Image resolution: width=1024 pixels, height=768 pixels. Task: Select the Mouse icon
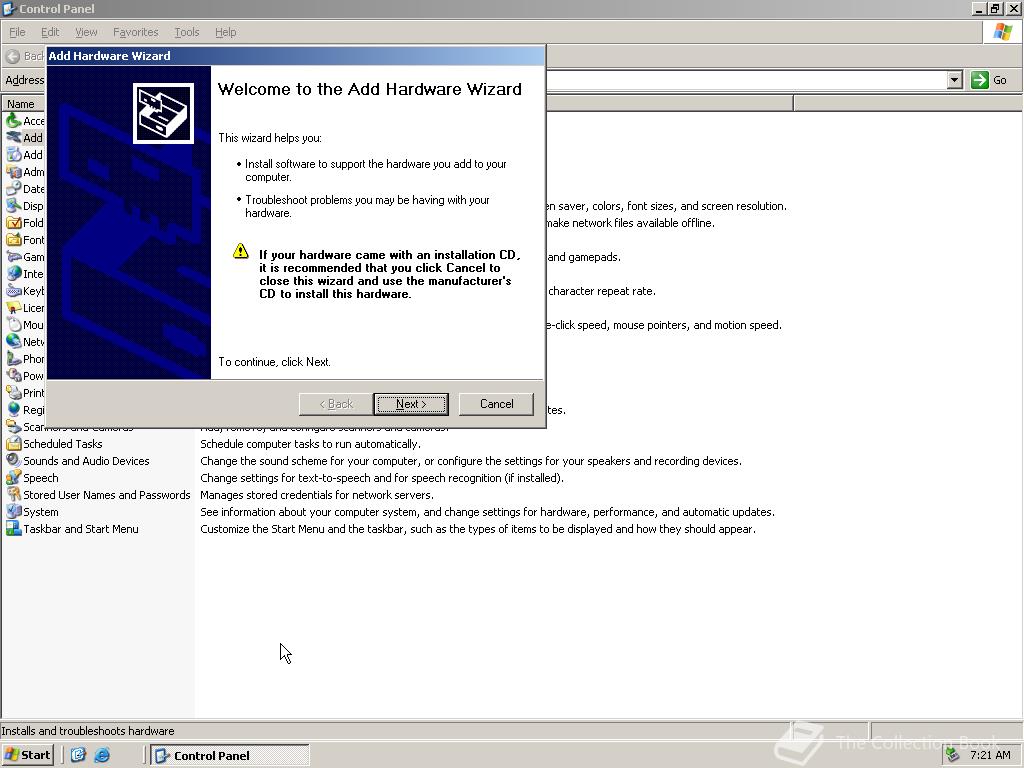14,324
